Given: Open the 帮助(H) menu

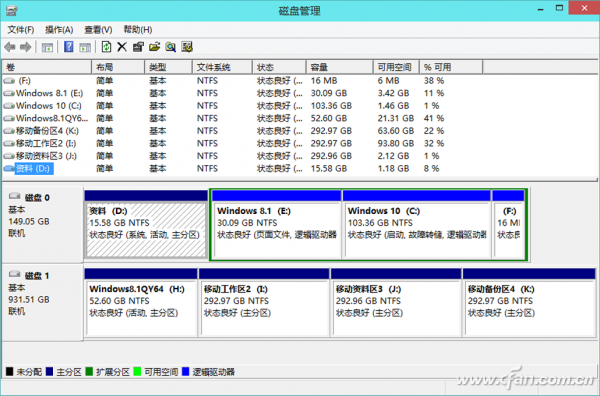Looking at the screenshot, I should [138, 30].
